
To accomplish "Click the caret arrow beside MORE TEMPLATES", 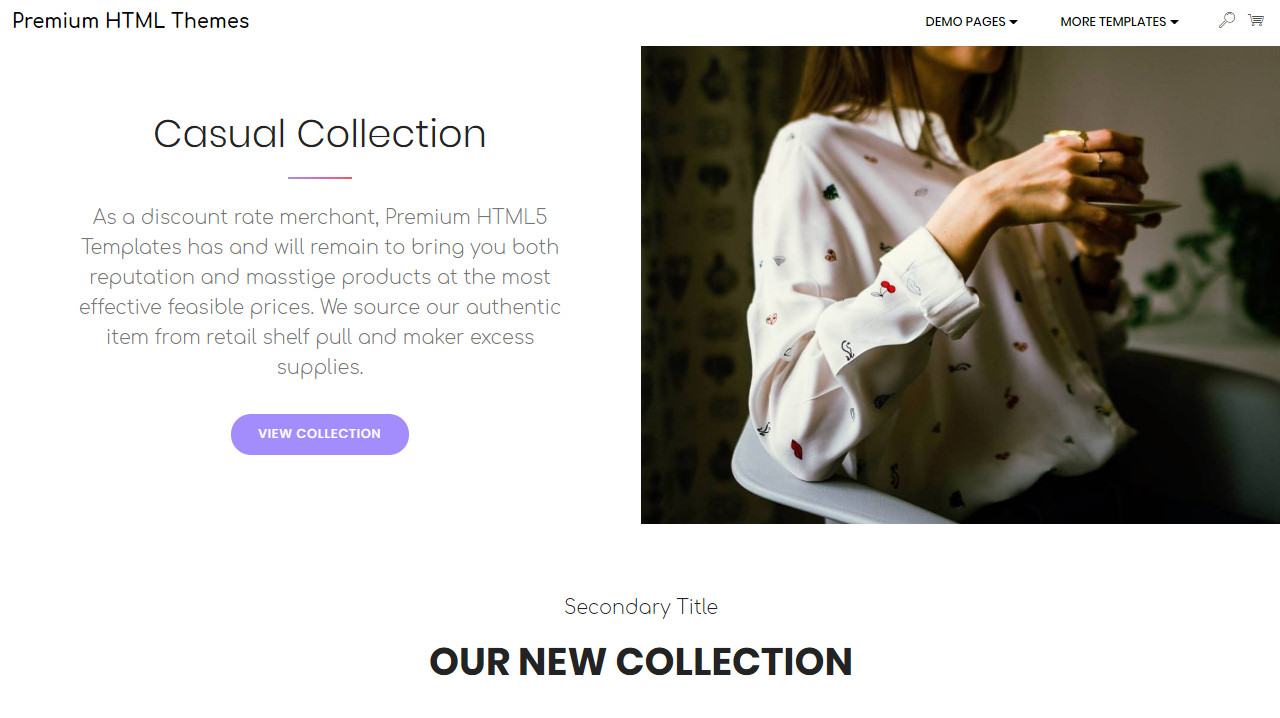I will click(x=1174, y=22).
